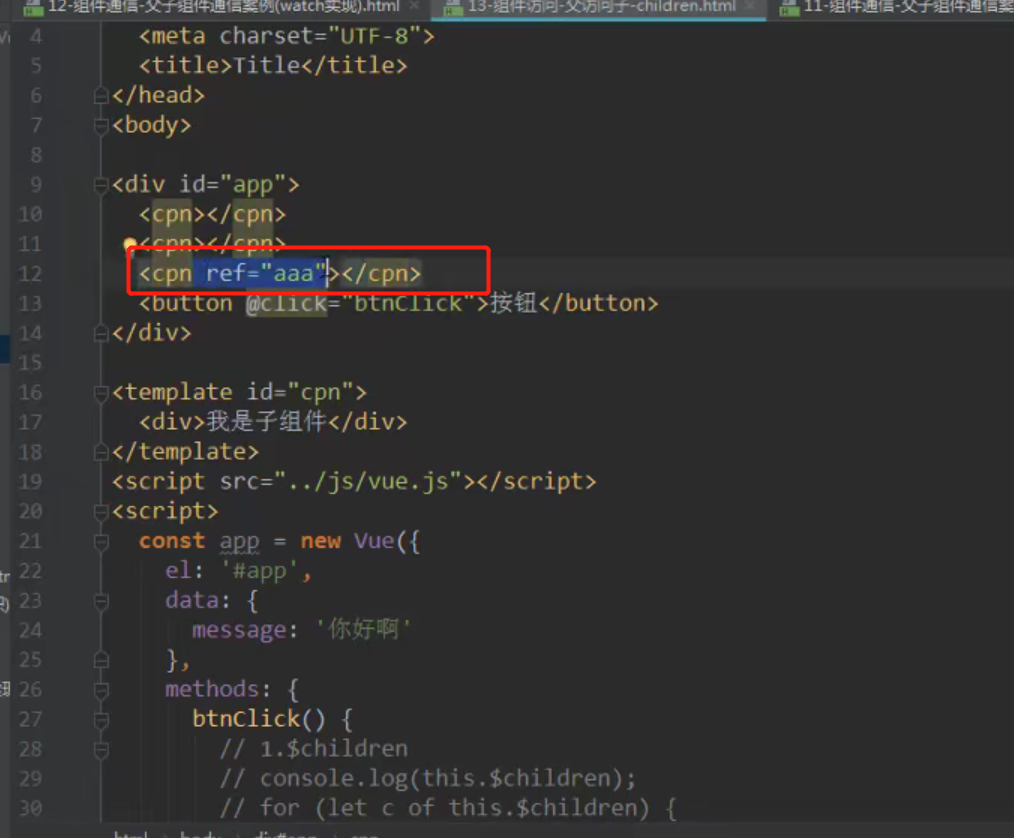Fold the data: { object on line 23
1014x838 pixels.
tap(101, 601)
